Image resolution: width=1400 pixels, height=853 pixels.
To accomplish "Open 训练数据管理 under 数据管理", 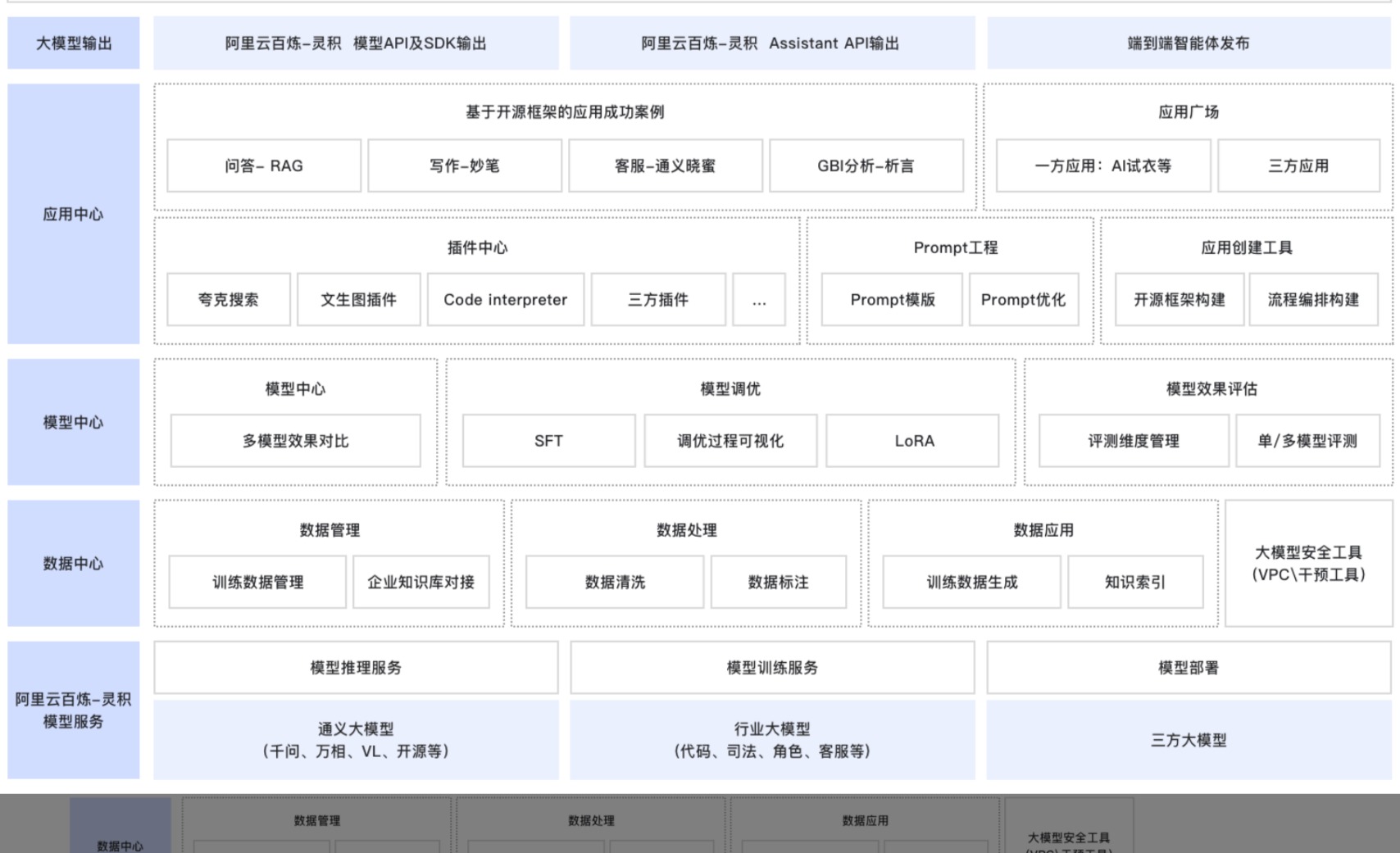I will (256, 583).
